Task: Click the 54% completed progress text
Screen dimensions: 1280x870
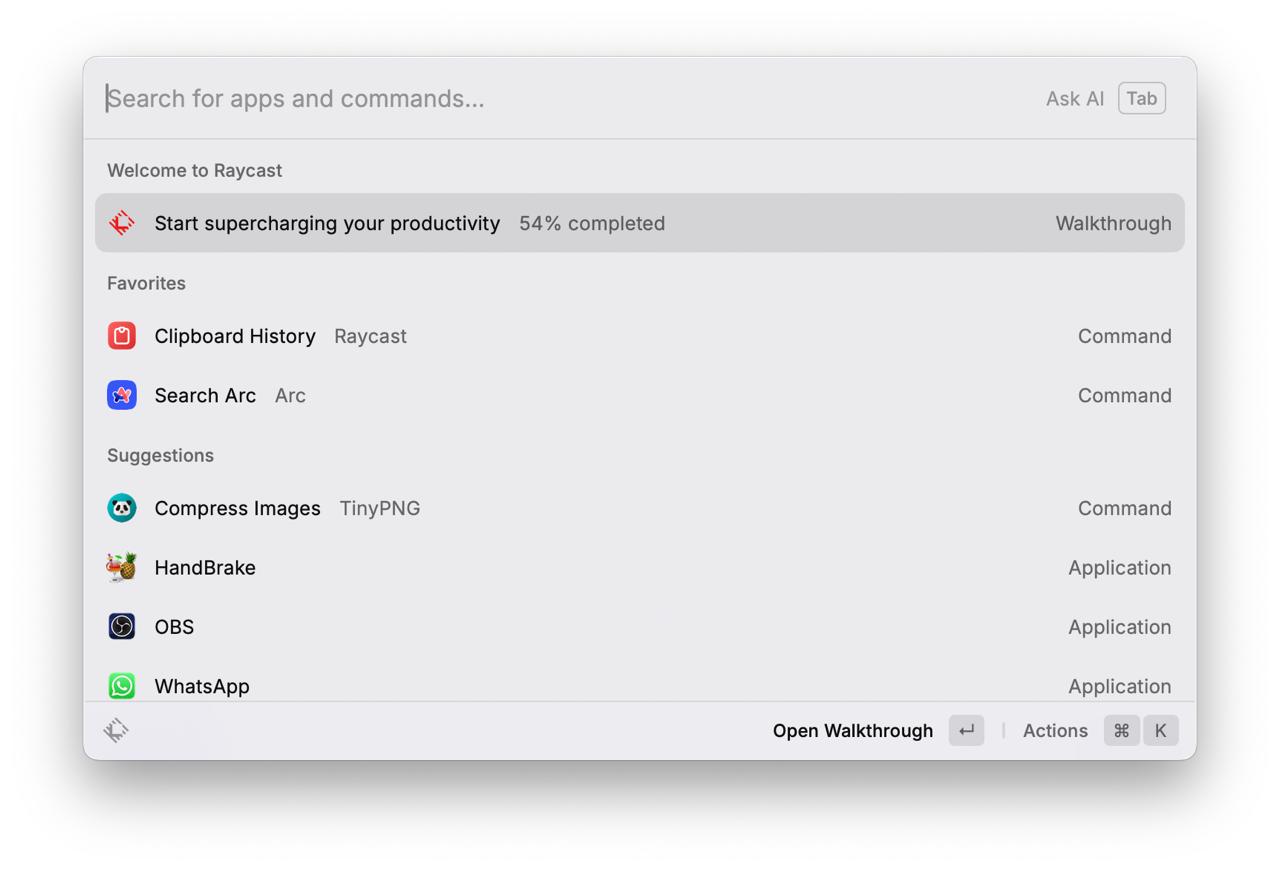Action: point(592,223)
